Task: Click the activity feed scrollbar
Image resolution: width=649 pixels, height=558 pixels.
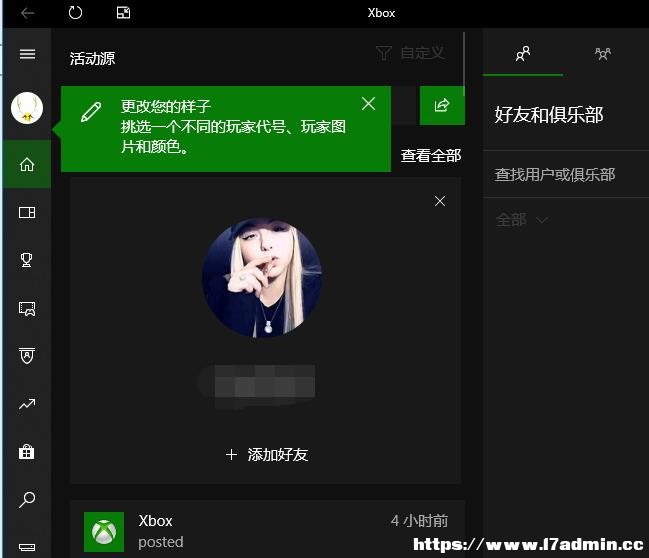Action: point(464,64)
